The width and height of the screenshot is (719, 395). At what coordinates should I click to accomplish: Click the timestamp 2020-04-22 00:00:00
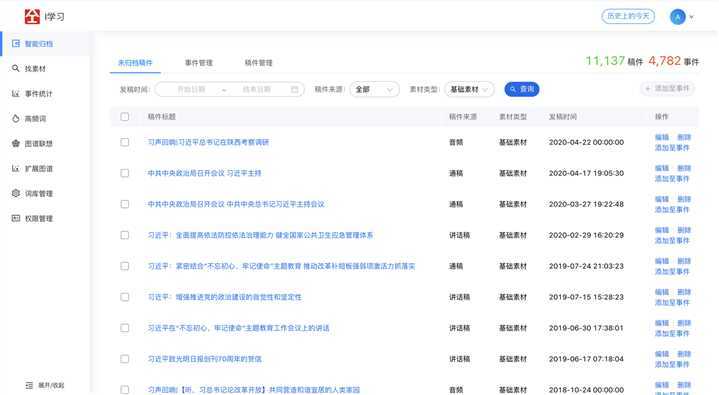coord(586,142)
